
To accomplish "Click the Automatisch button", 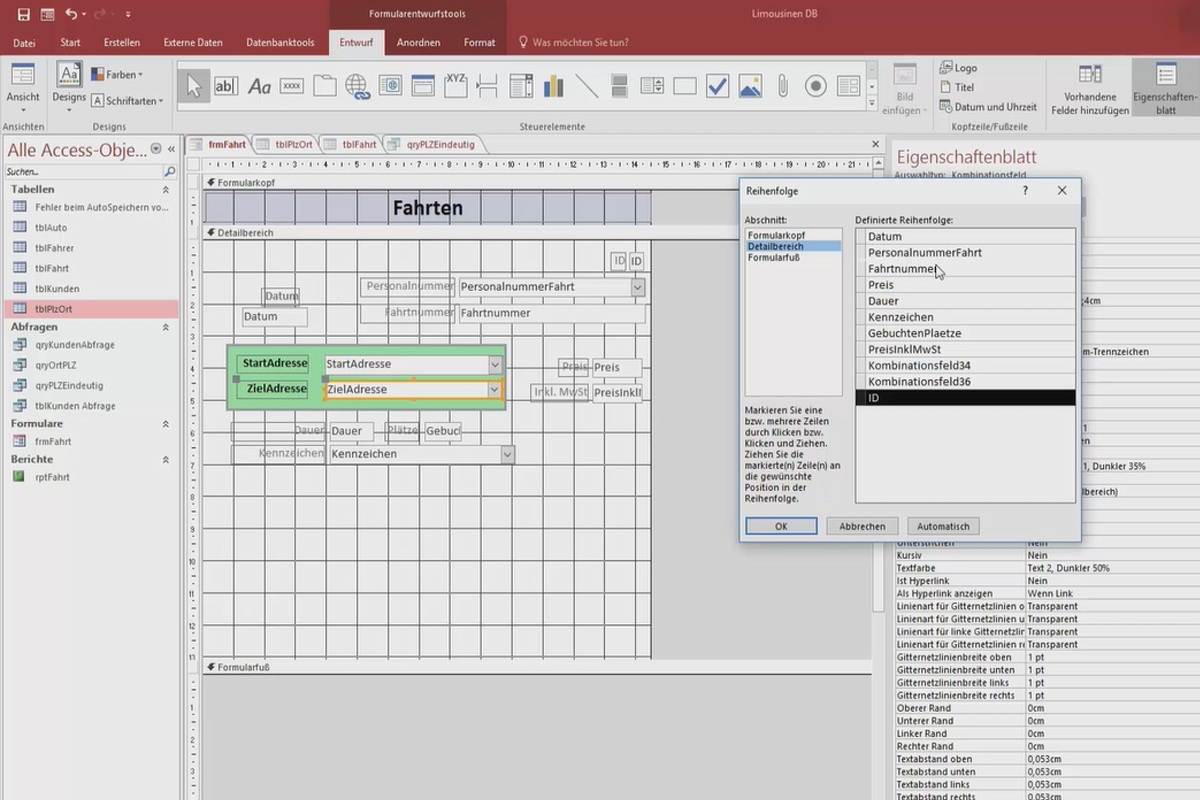I will click(x=943, y=526).
